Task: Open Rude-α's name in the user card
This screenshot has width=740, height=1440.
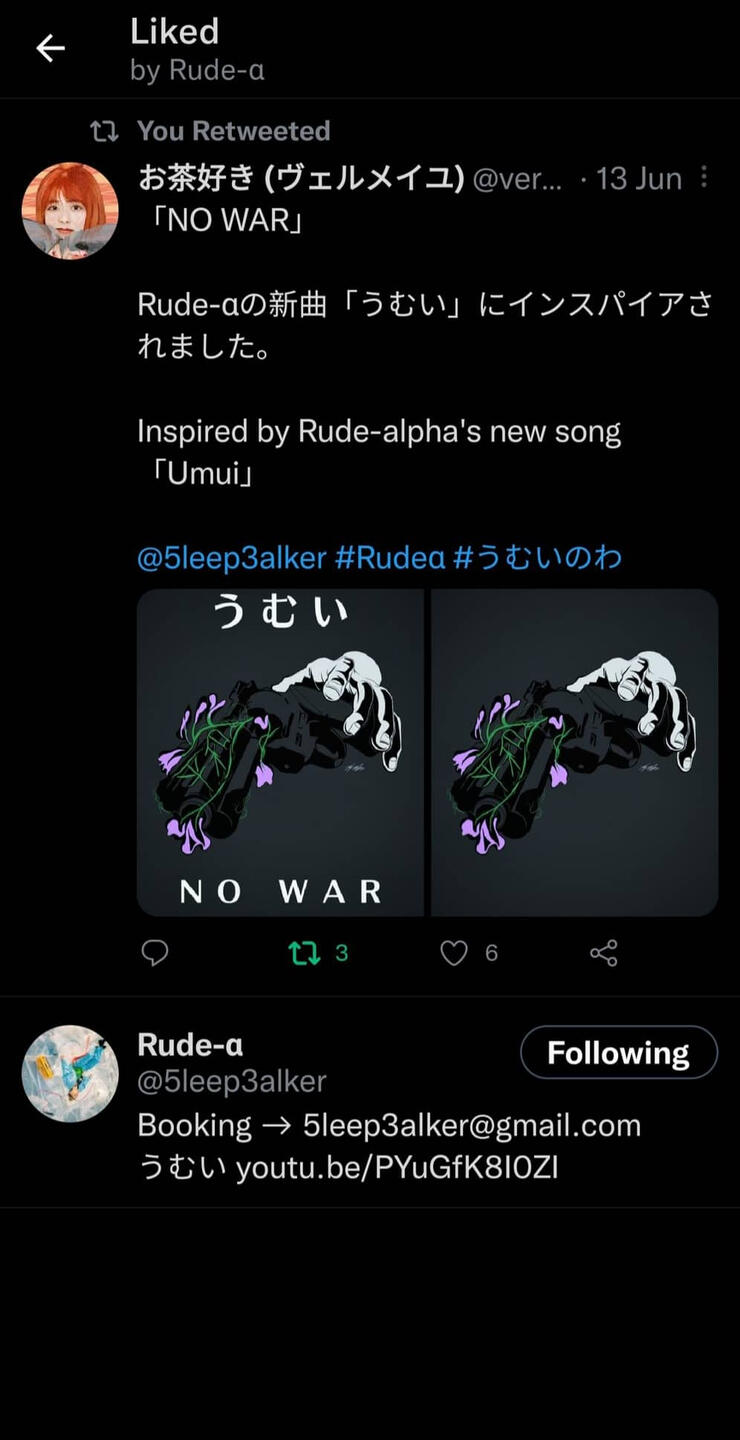Action: [x=190, y=1045]
